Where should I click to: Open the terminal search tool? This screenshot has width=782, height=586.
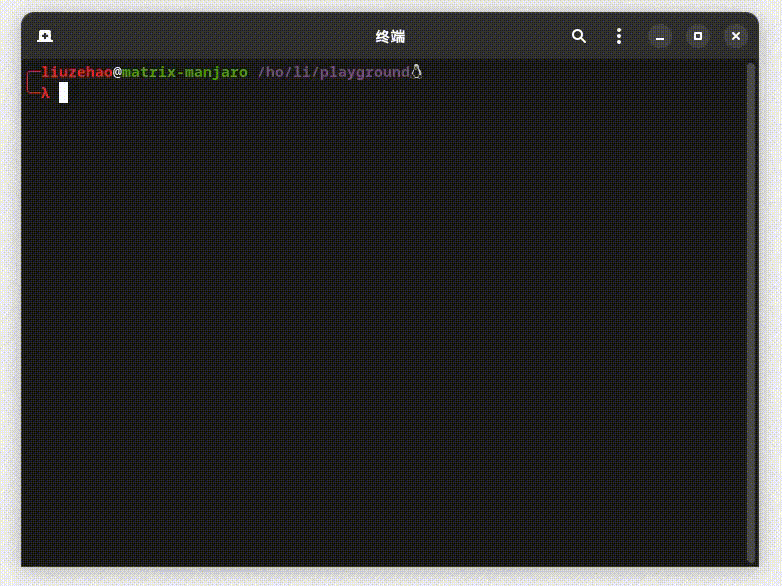point(579,36)
